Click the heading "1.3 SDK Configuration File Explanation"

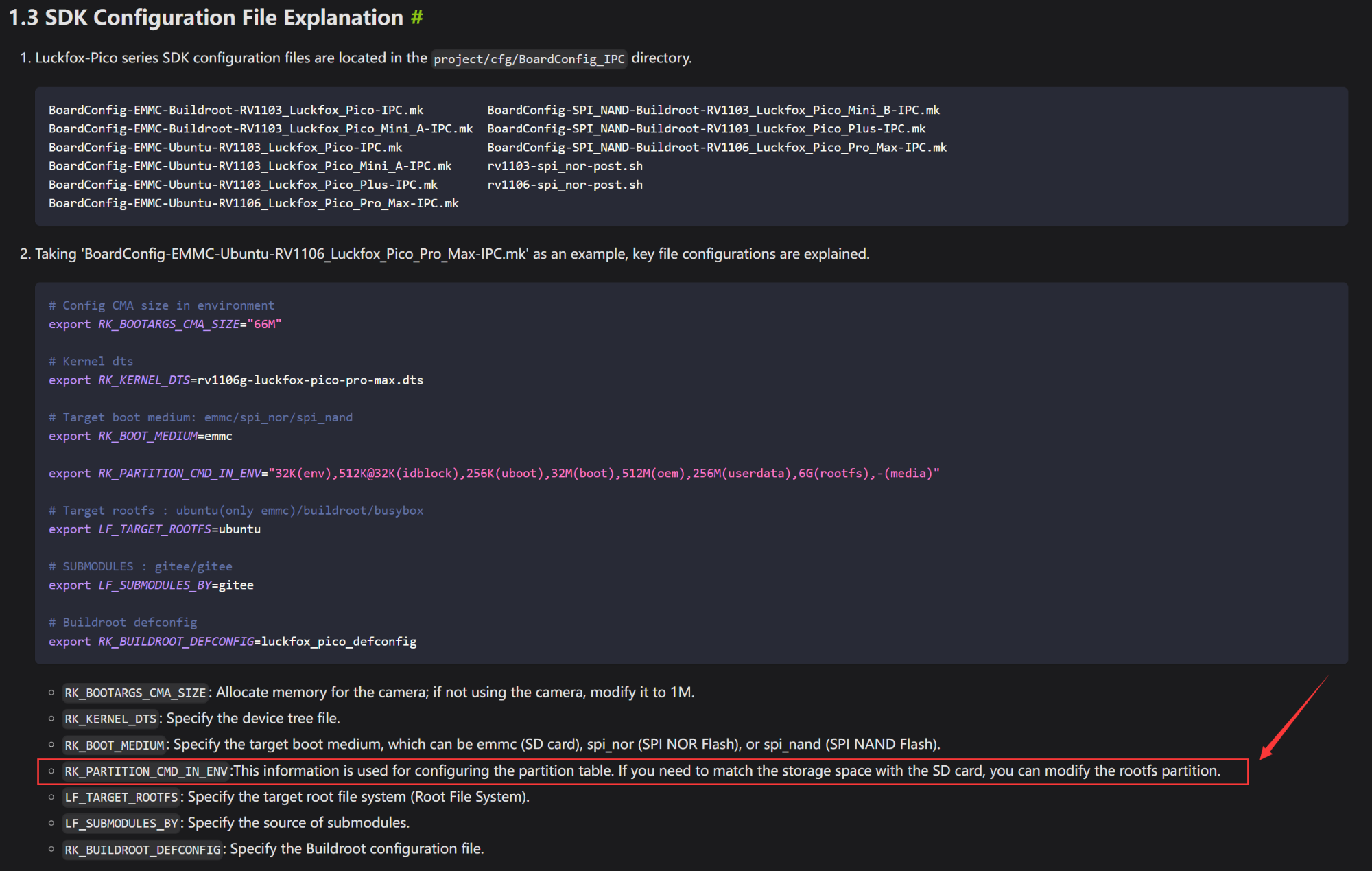tap(206, 17)
